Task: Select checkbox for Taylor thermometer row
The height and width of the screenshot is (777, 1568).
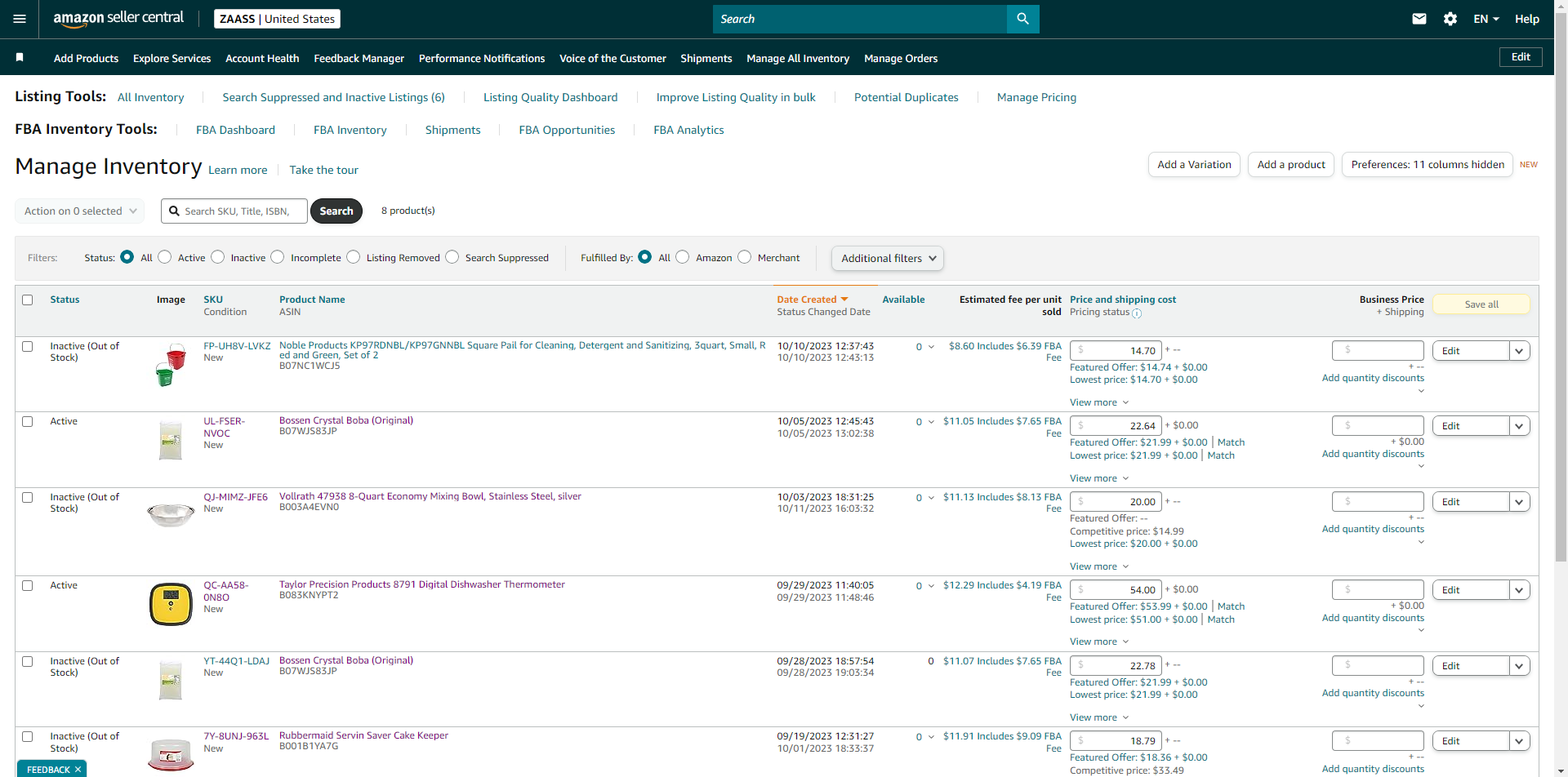Action: (28, 585)
